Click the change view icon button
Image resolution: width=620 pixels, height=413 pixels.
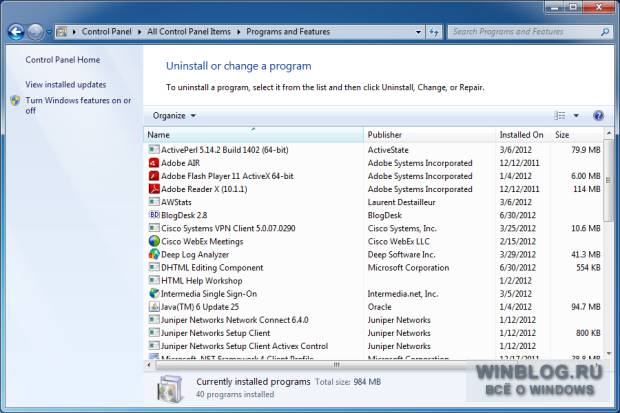pos(560,116)
